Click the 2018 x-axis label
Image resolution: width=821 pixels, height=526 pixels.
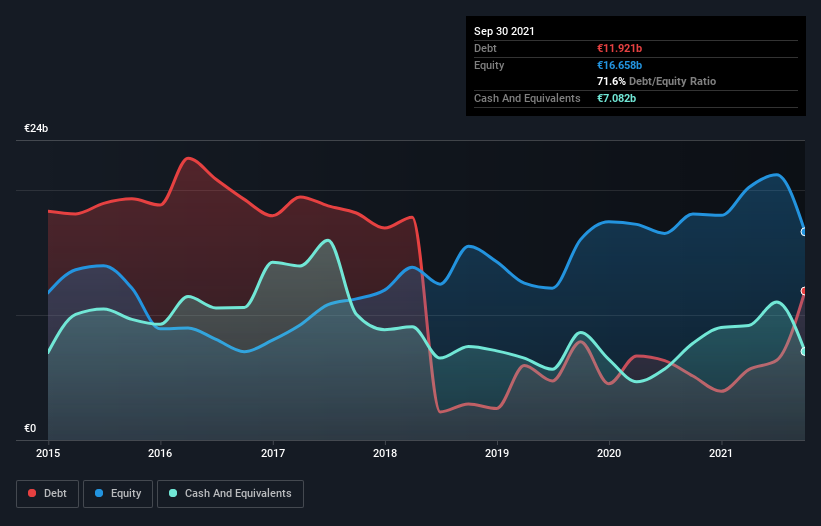coord(385,453)
